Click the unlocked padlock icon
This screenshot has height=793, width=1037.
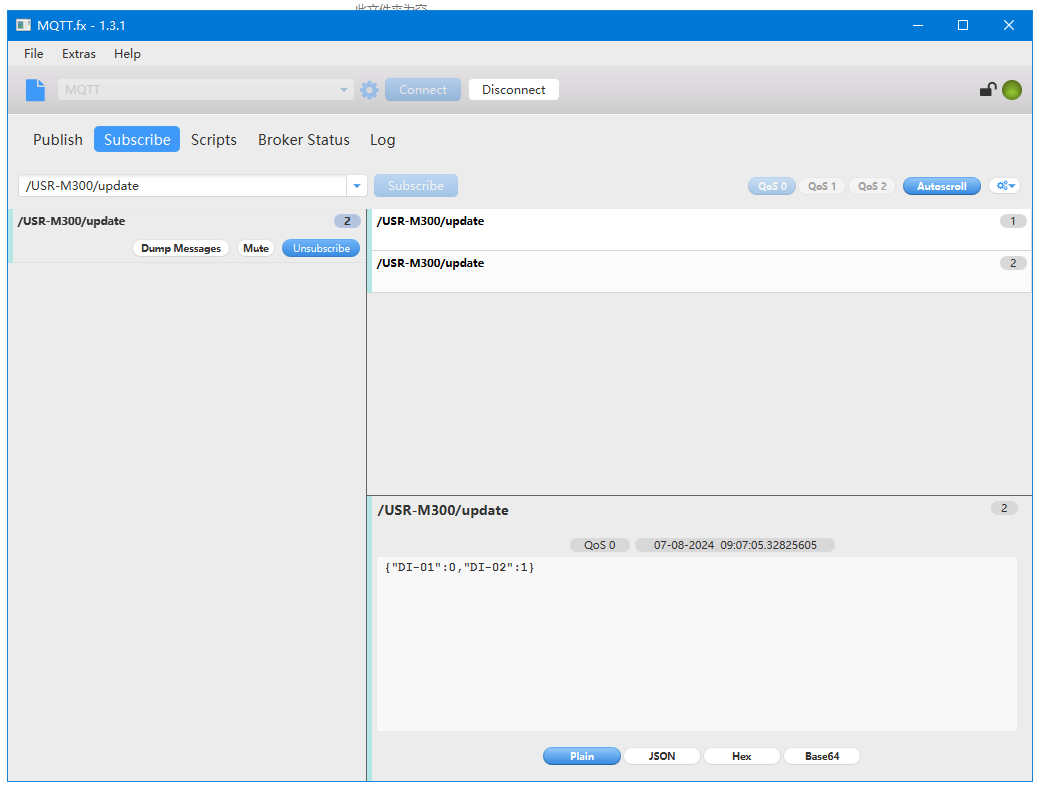987,90
